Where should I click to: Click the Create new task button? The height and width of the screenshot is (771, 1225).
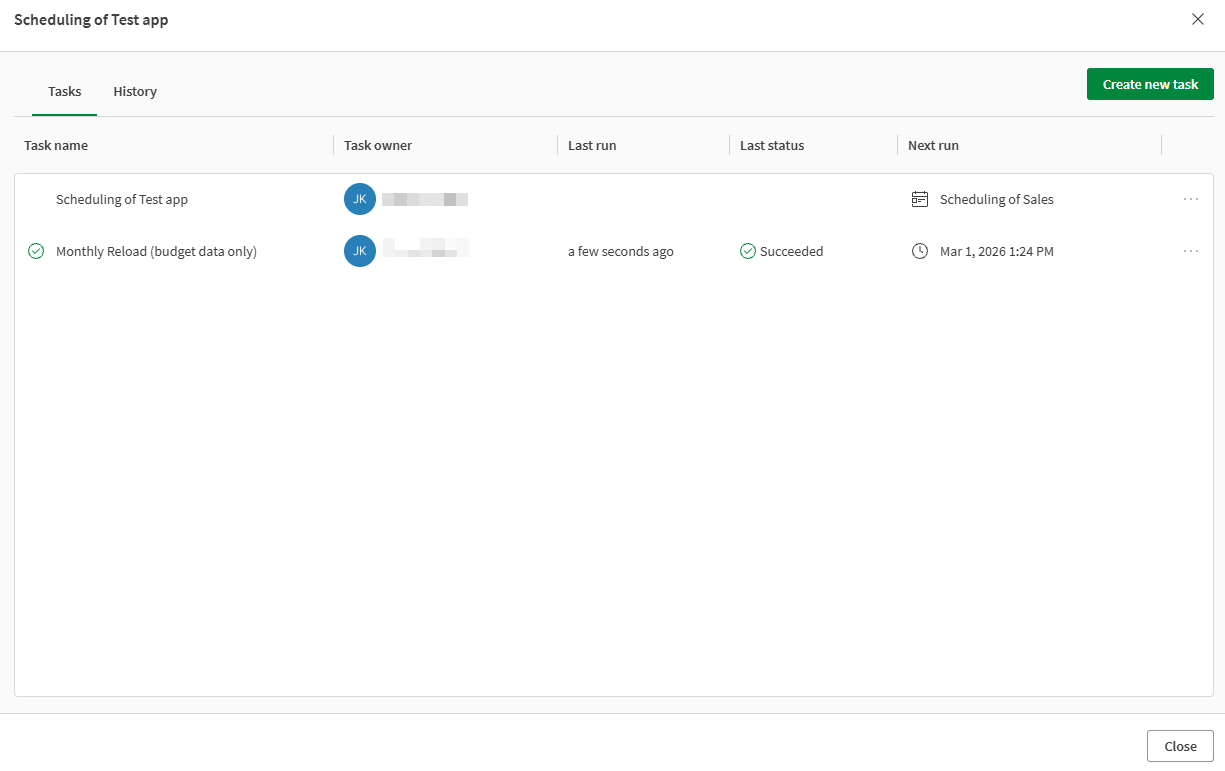[1150, 84]
